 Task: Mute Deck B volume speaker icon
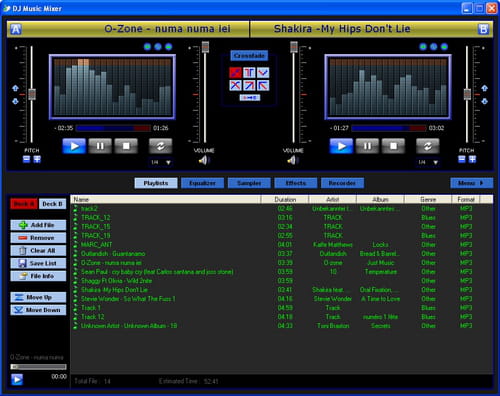[292, 160]
